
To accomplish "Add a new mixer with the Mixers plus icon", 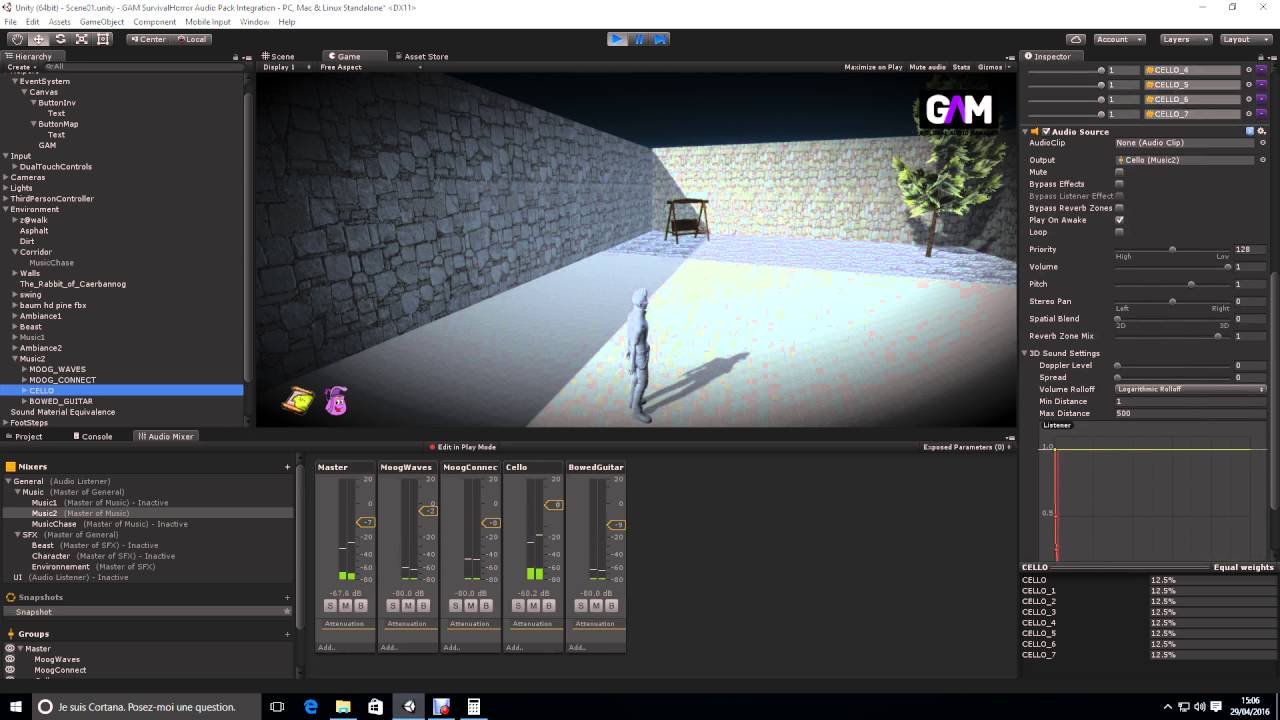I will tap(287, 467).
